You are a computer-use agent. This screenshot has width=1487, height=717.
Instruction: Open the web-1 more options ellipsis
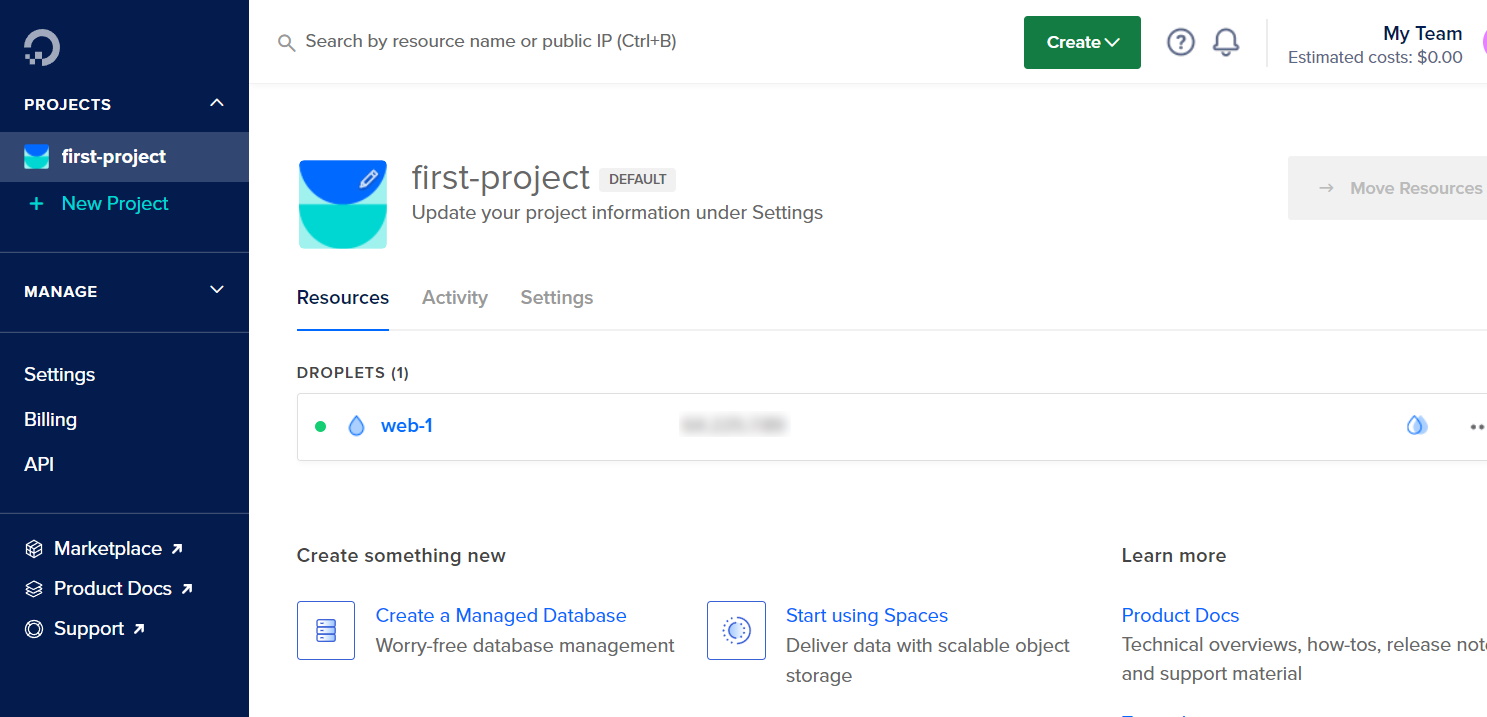[1477, 427]
